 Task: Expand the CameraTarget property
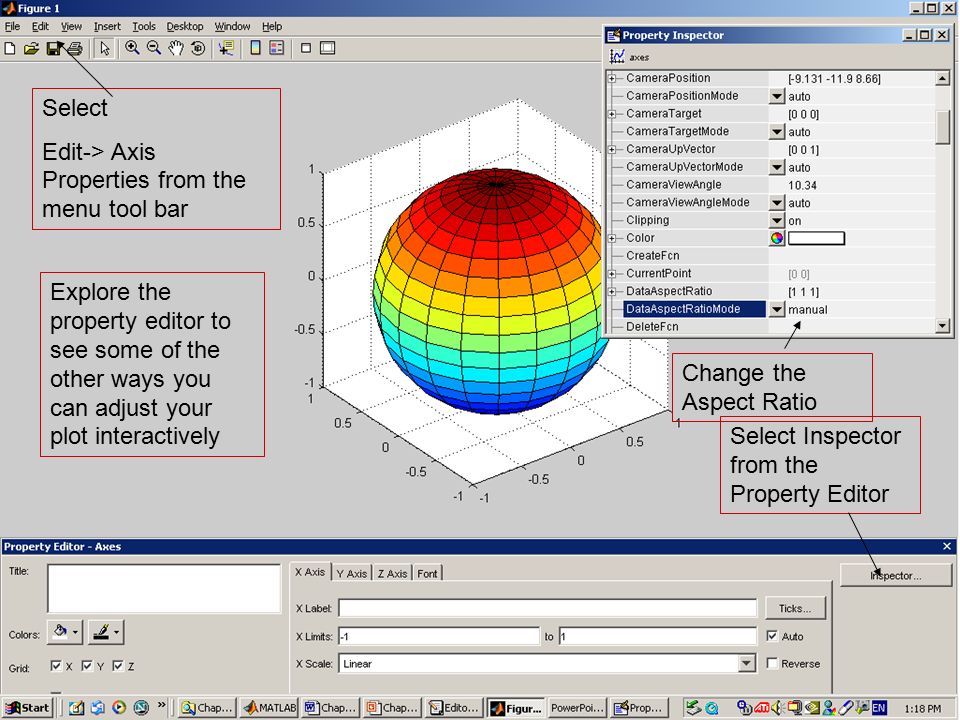tap(612, 114)
